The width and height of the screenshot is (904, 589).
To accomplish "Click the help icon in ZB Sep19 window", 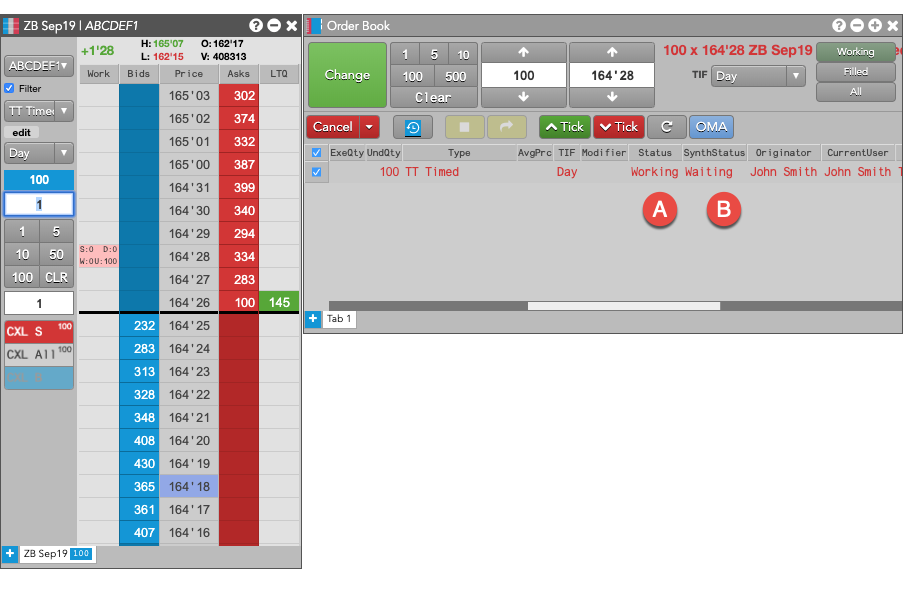I will [255, 25].
